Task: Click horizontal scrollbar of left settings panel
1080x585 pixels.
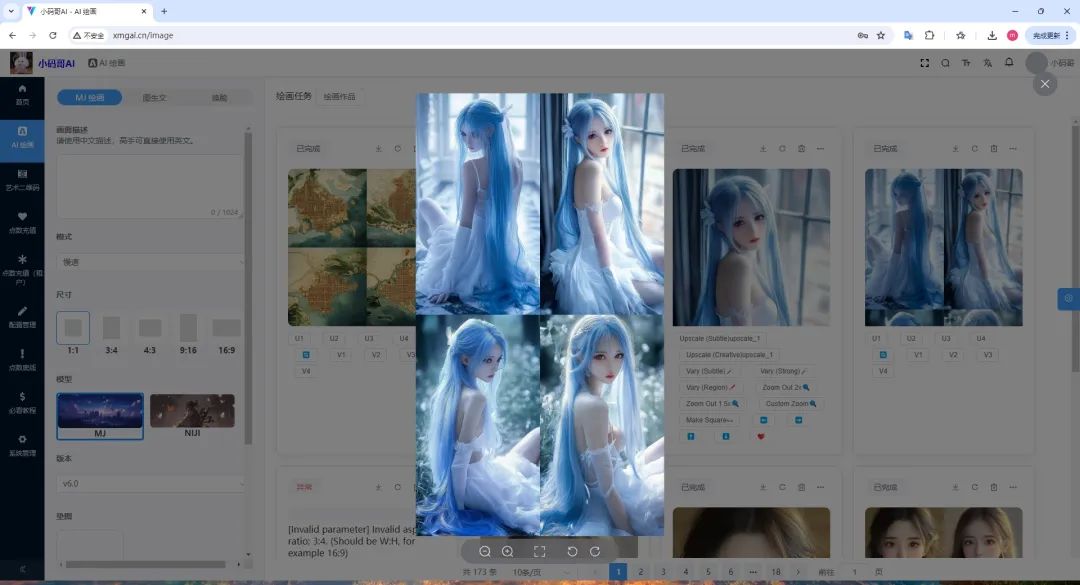Action: [145, 564]
